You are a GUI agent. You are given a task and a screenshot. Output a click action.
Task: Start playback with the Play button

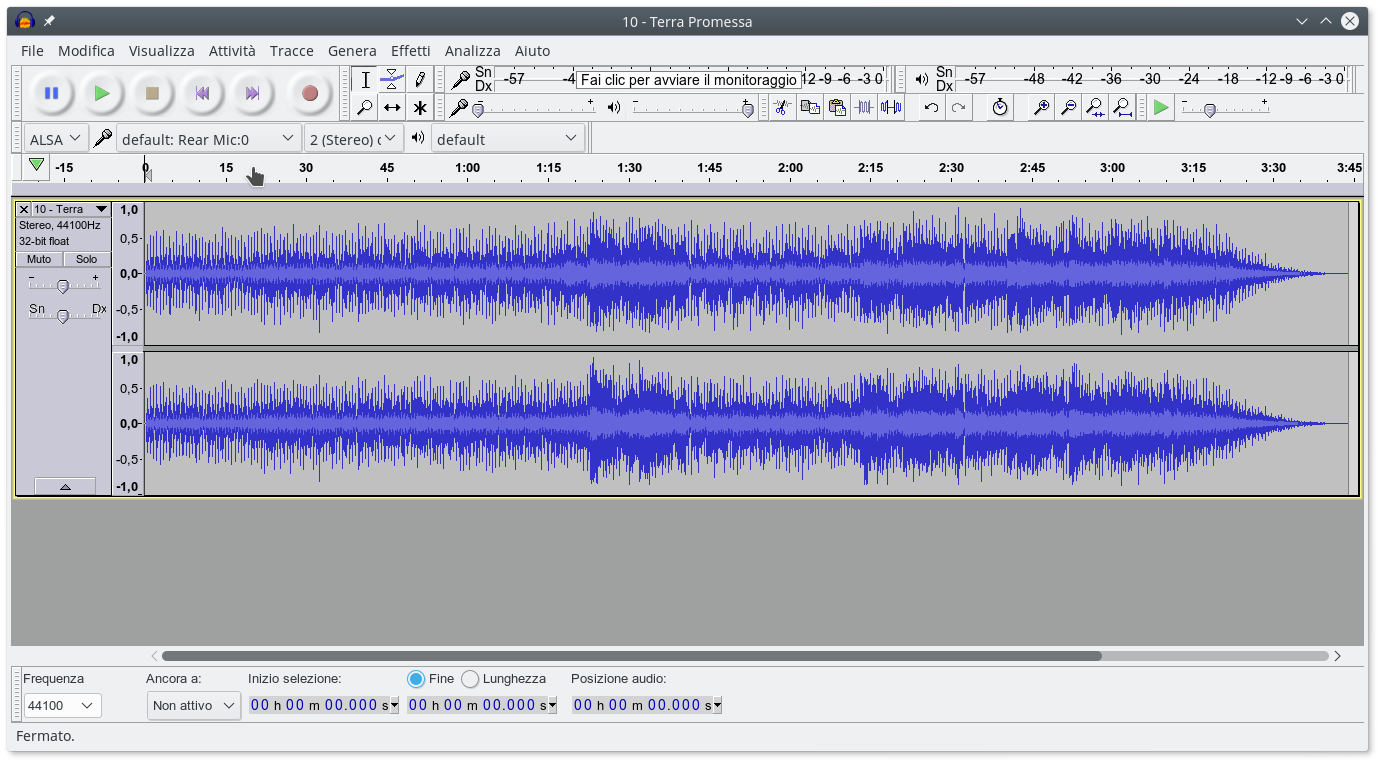102,93
